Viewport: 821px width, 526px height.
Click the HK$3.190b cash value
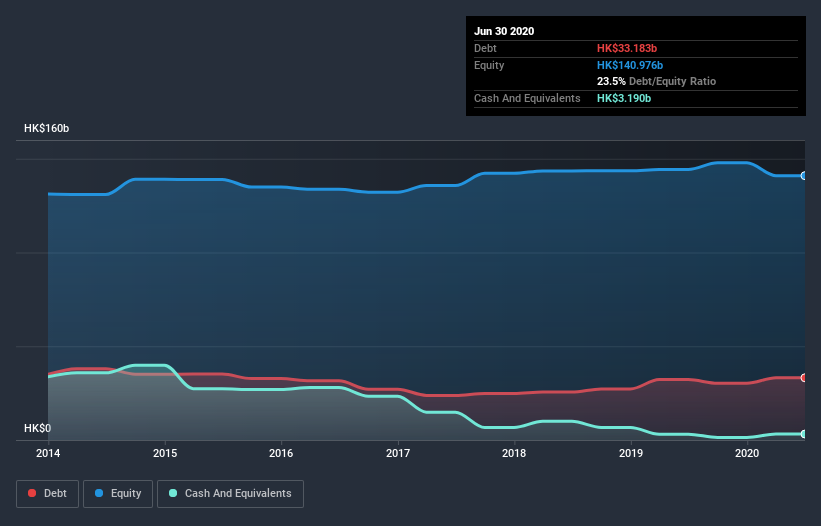624,98
